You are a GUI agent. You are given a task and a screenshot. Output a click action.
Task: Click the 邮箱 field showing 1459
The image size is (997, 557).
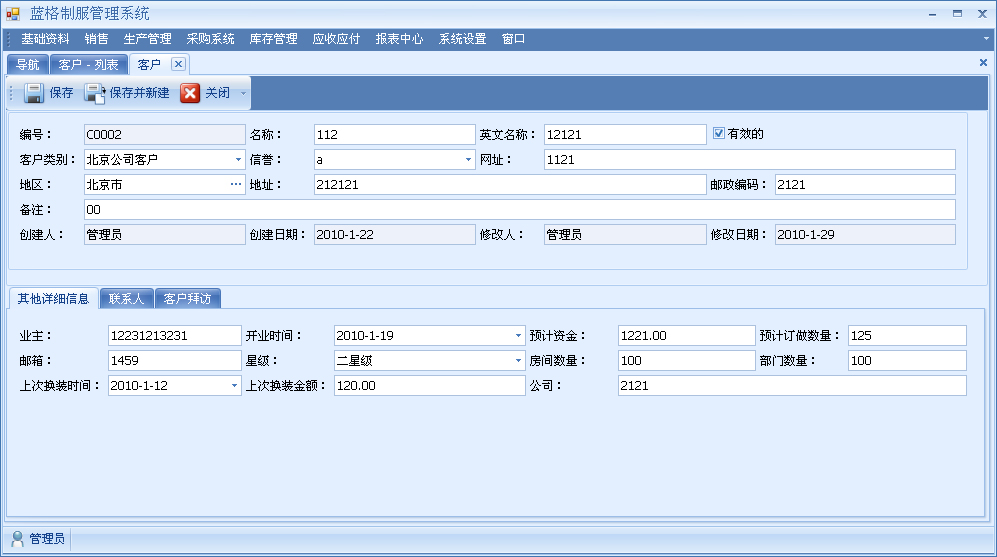point(175,361)
